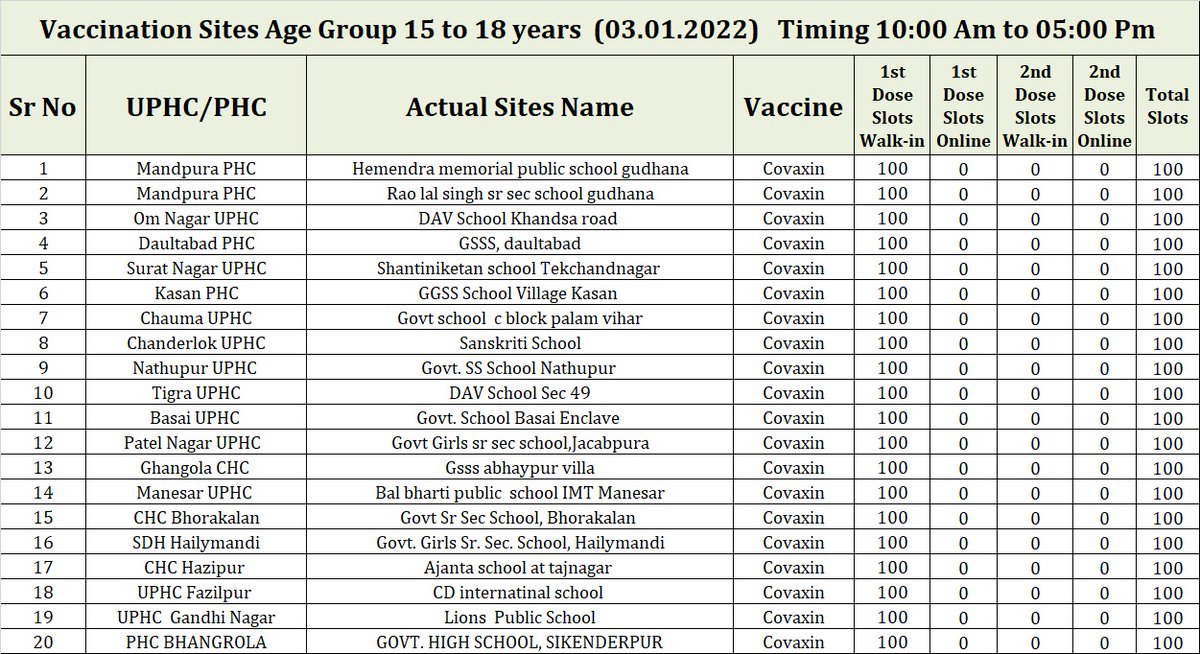Select 'Chanderlok UPHC' cell
Image resolution: width=1200 pixels, height=654 pixels.
pyautogui.click(x=196, y=344)
